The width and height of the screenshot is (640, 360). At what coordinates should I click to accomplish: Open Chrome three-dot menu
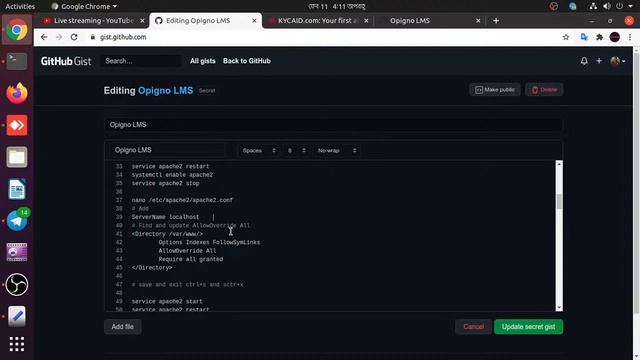point(630,37)
